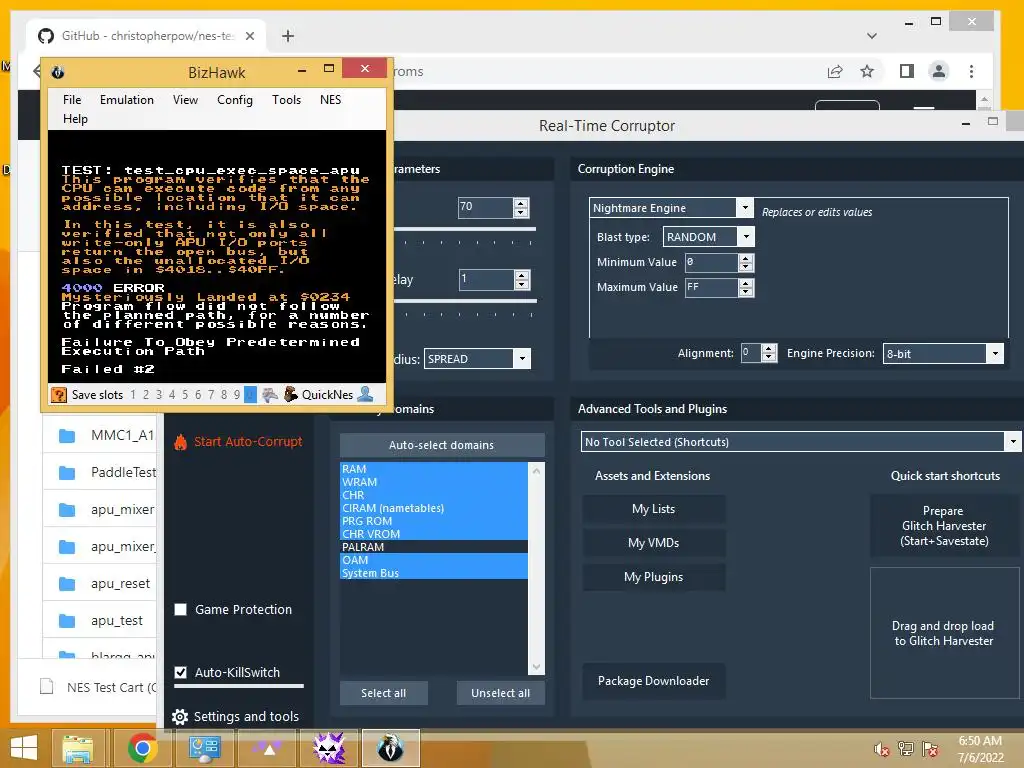Click Select all domains button
The height and width of the screenshot is (768, 1024).
tap(383, 693)
